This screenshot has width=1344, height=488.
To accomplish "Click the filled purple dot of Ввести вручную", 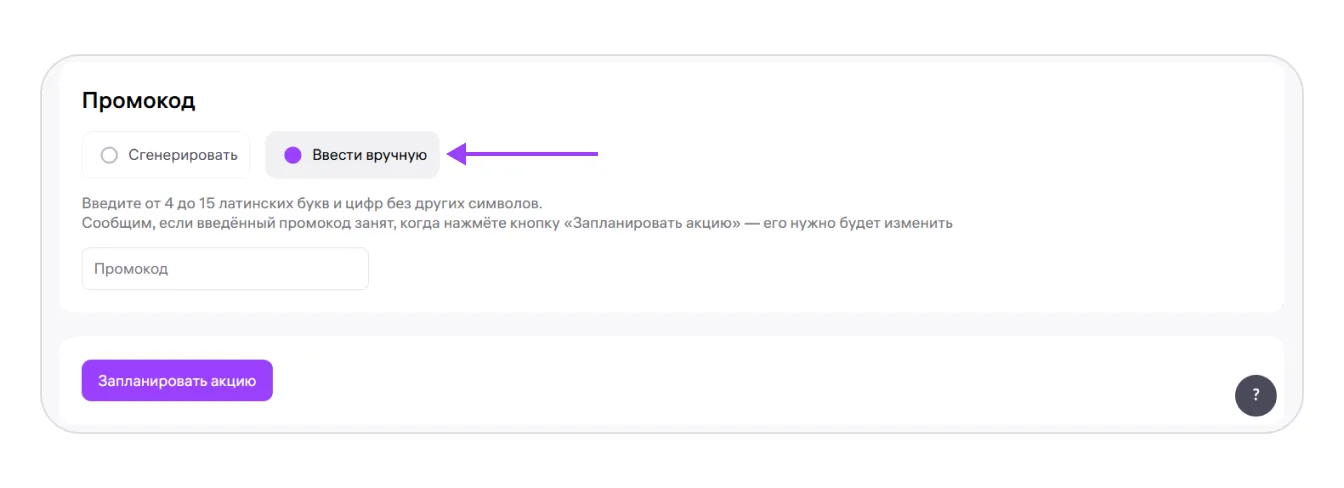I will pos(293,155).
